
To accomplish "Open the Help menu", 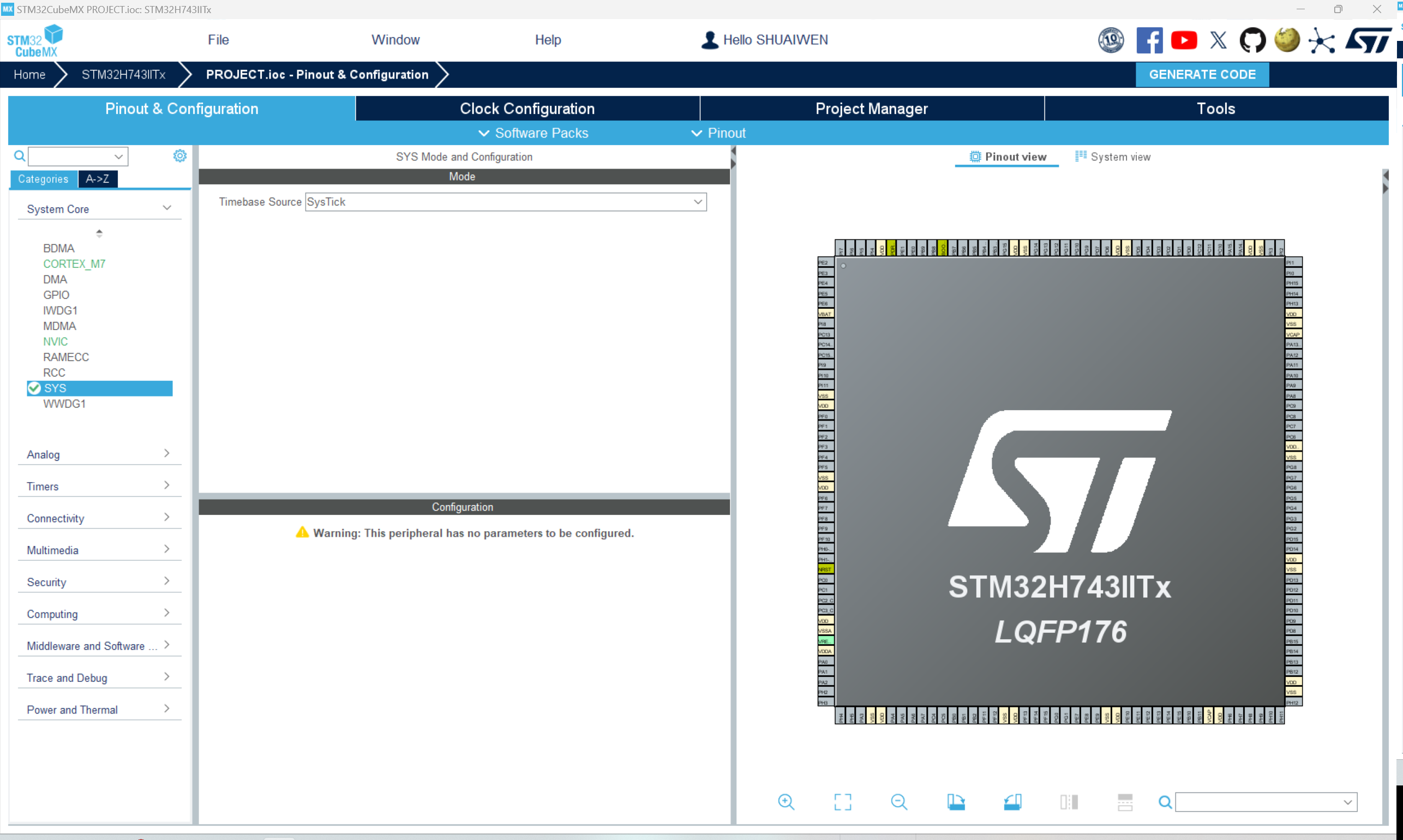I will coord(547,40).
